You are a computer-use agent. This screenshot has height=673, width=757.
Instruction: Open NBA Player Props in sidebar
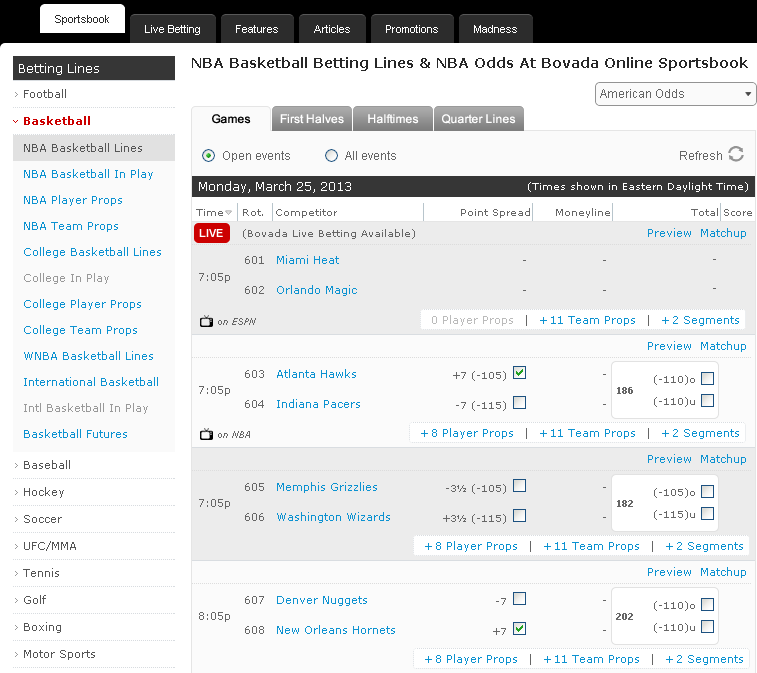coord(73,200)
